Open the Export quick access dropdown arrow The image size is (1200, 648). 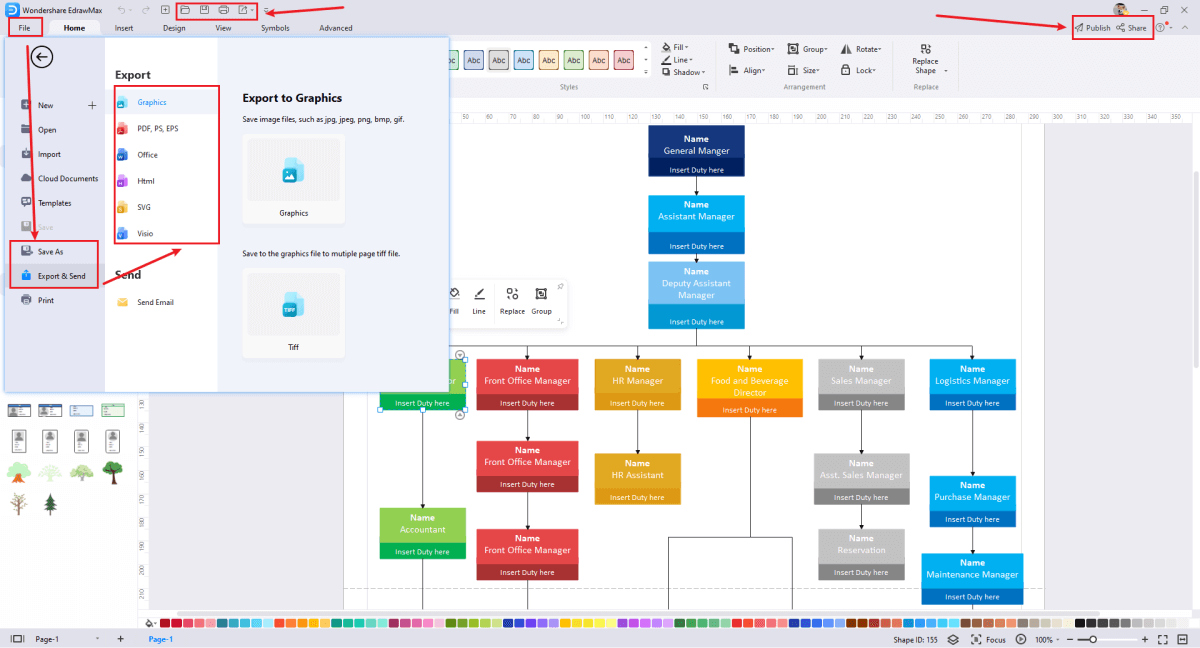point(253,10)
